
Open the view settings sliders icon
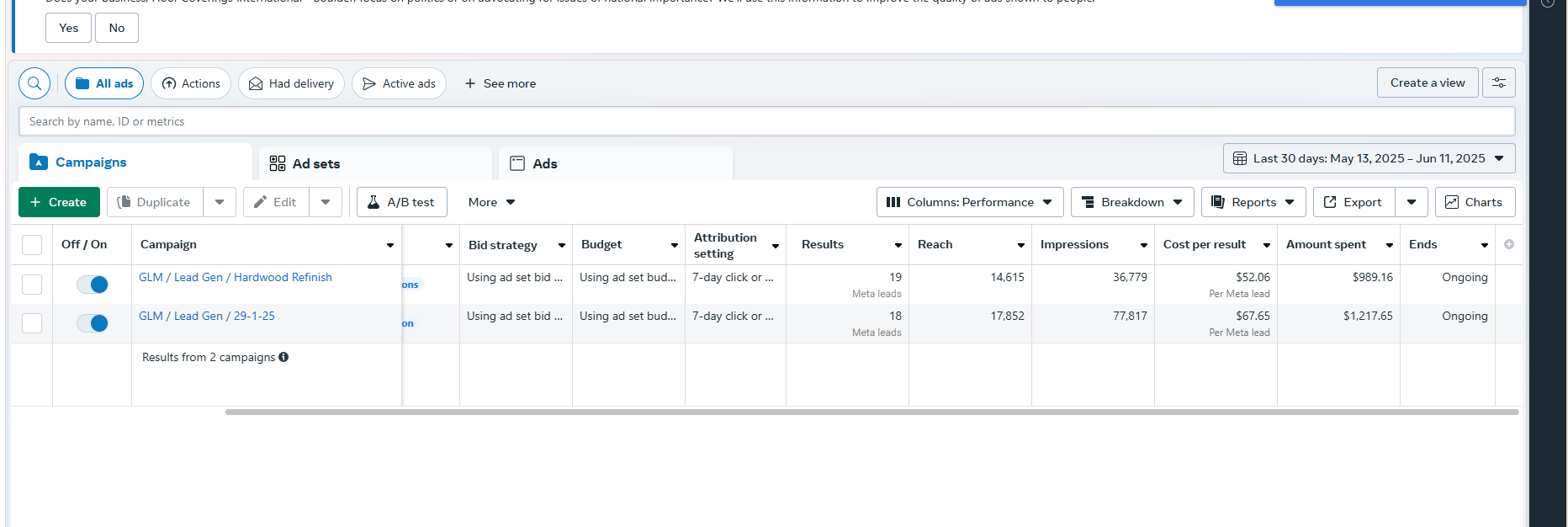[x=1499, y=83]
